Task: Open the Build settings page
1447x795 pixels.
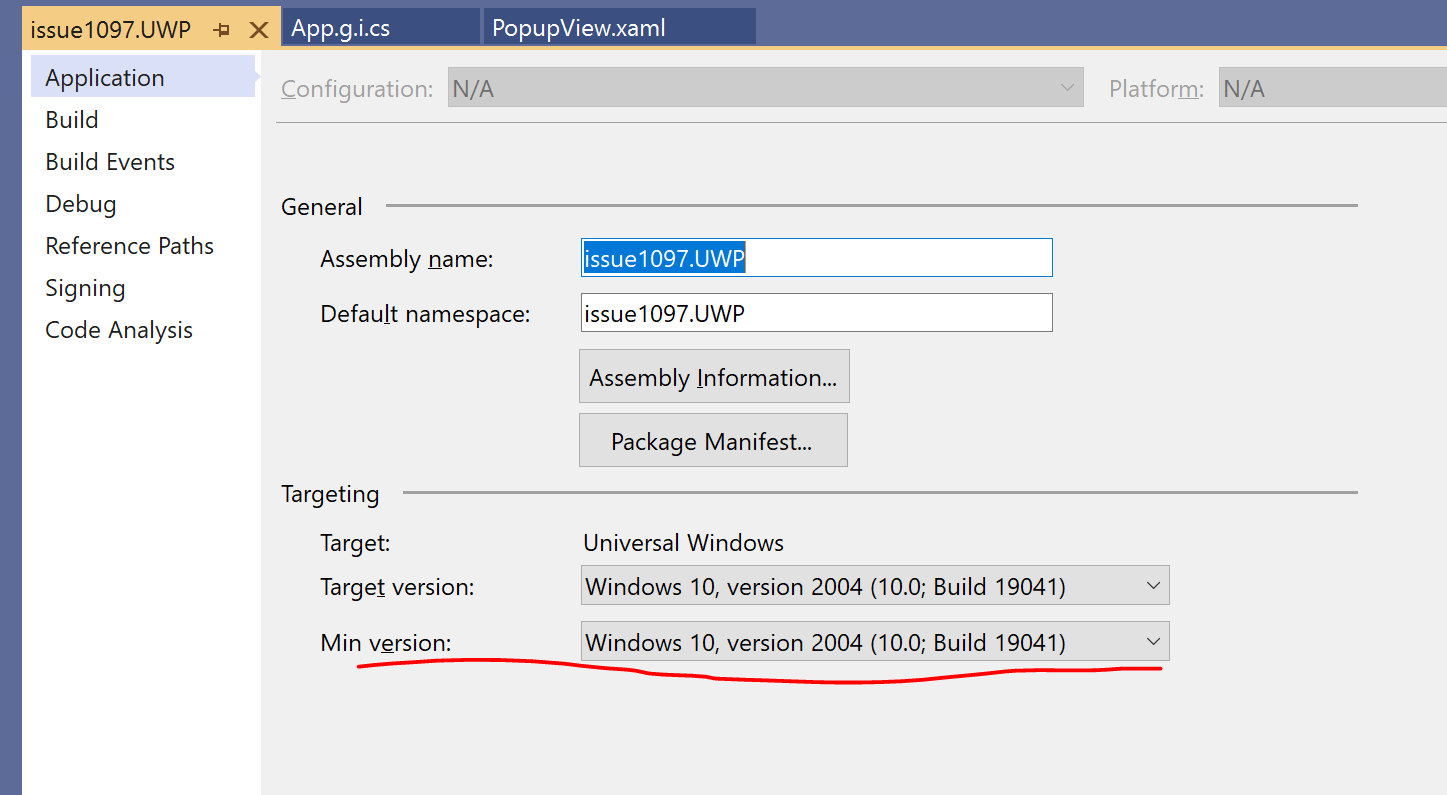Action: point(71,119)
